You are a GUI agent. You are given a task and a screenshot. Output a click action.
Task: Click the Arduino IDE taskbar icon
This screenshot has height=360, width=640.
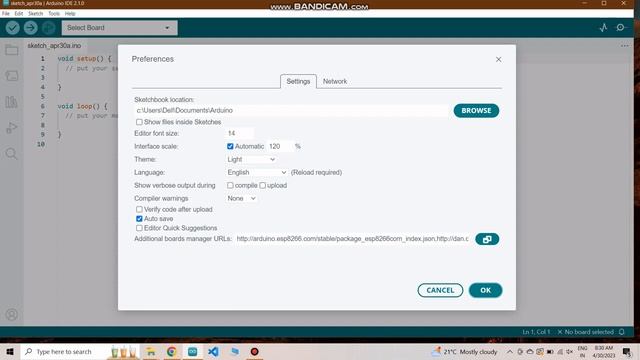(x=193, y=351)
